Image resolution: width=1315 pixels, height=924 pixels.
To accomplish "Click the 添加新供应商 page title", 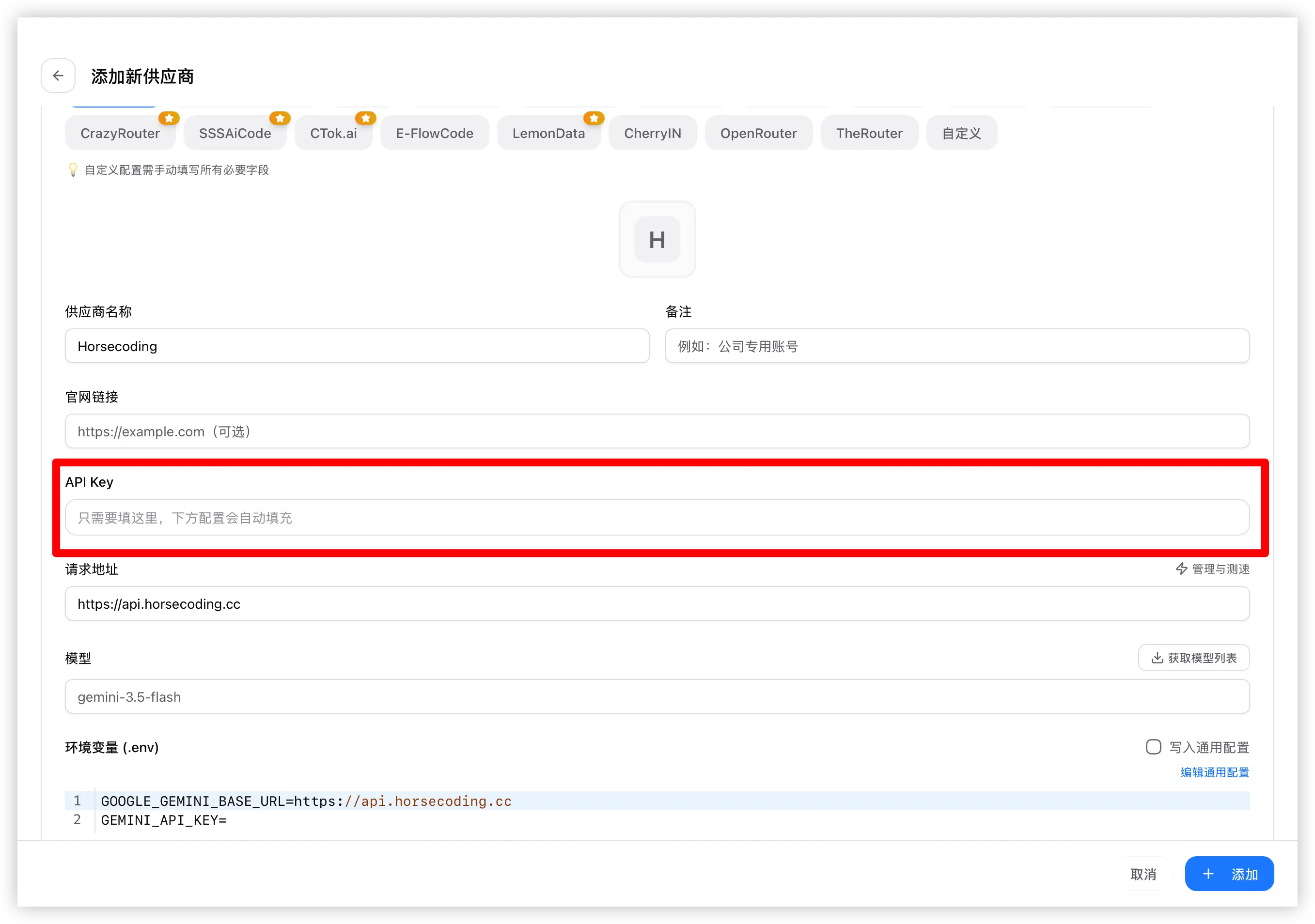I will pos(142,76).
